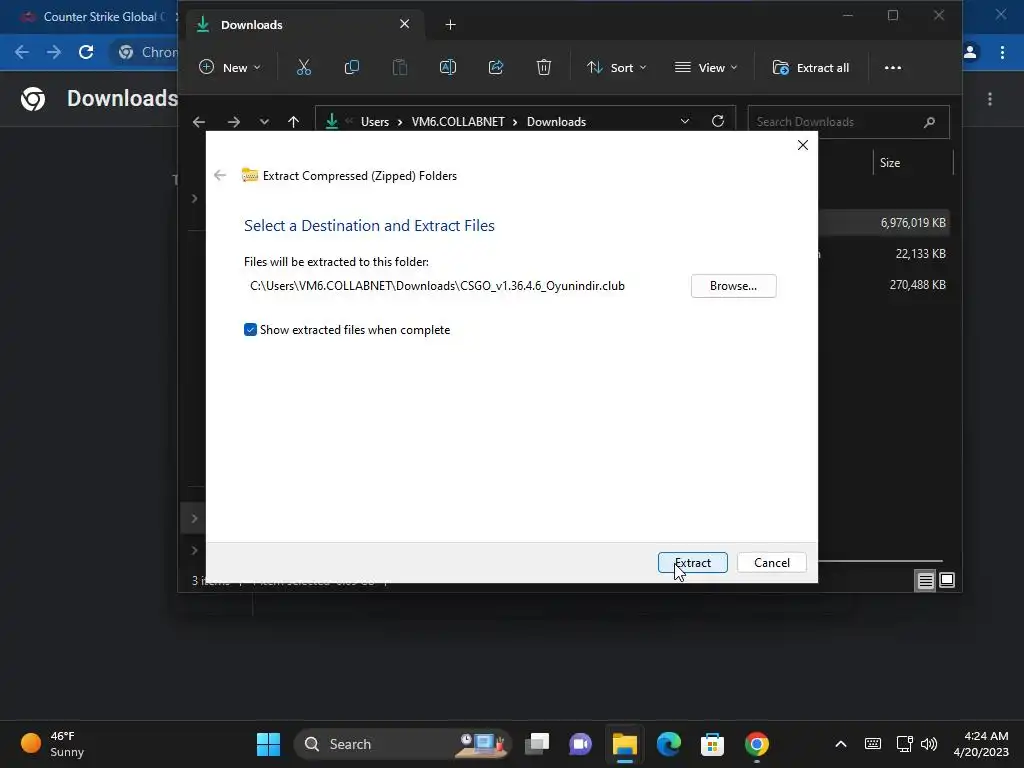1024x768 pixels.
Task: Open the weather widget showing 46°F
Action: pyautogui.click(x=54, y=744)
